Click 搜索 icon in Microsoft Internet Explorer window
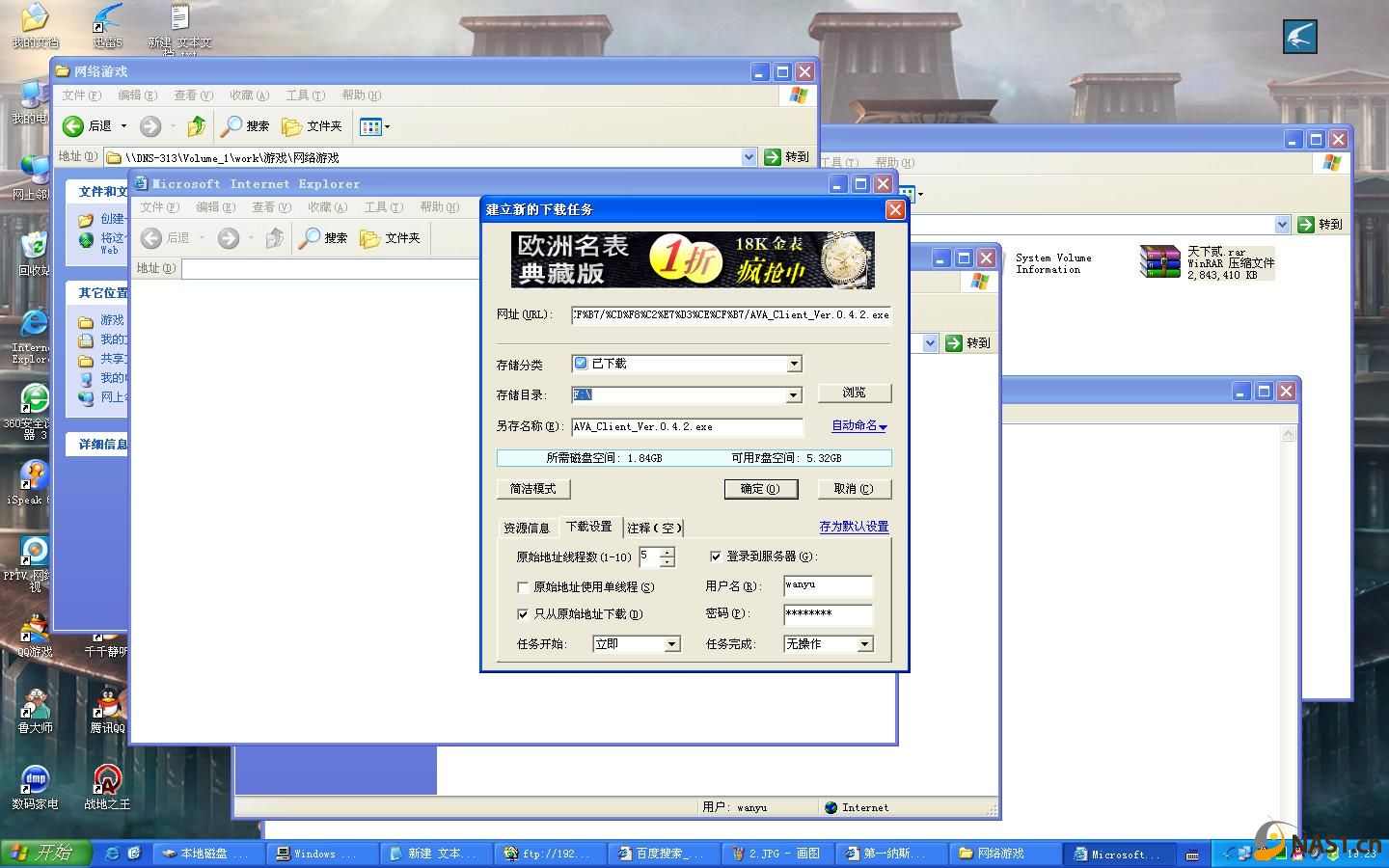 click(x=324, y=238)
